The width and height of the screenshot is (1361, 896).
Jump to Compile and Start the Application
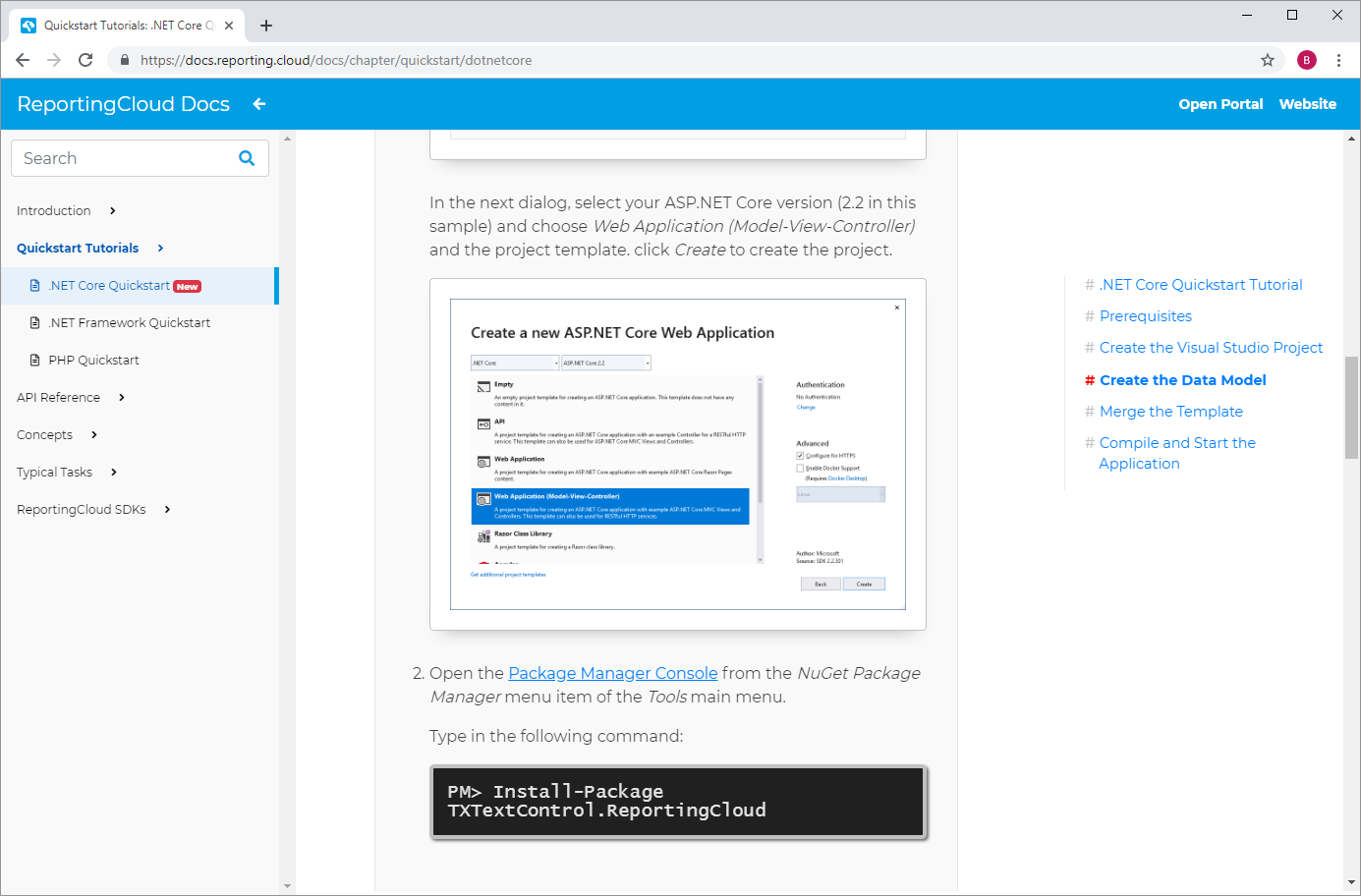point(1177,453)
